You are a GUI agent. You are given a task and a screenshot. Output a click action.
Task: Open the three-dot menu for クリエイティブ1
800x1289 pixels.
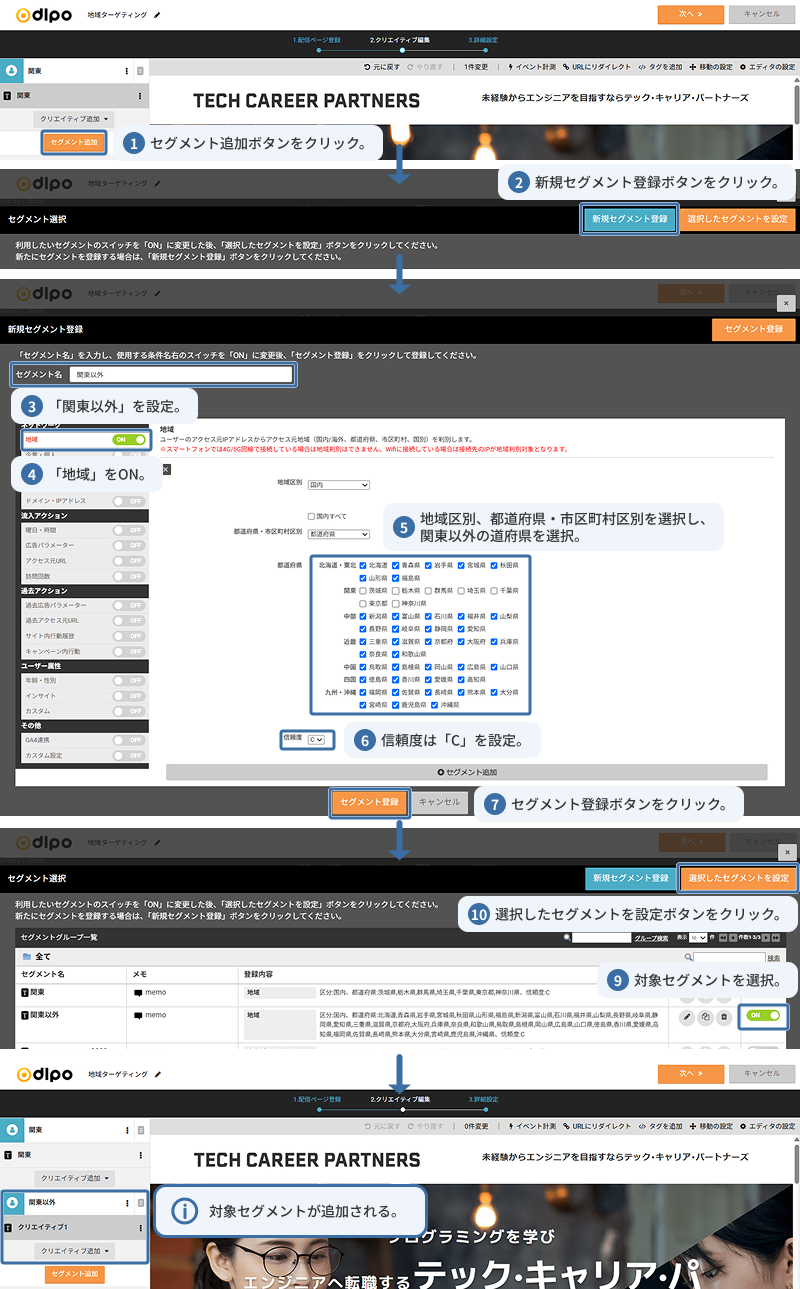[x=140, y=1227]
